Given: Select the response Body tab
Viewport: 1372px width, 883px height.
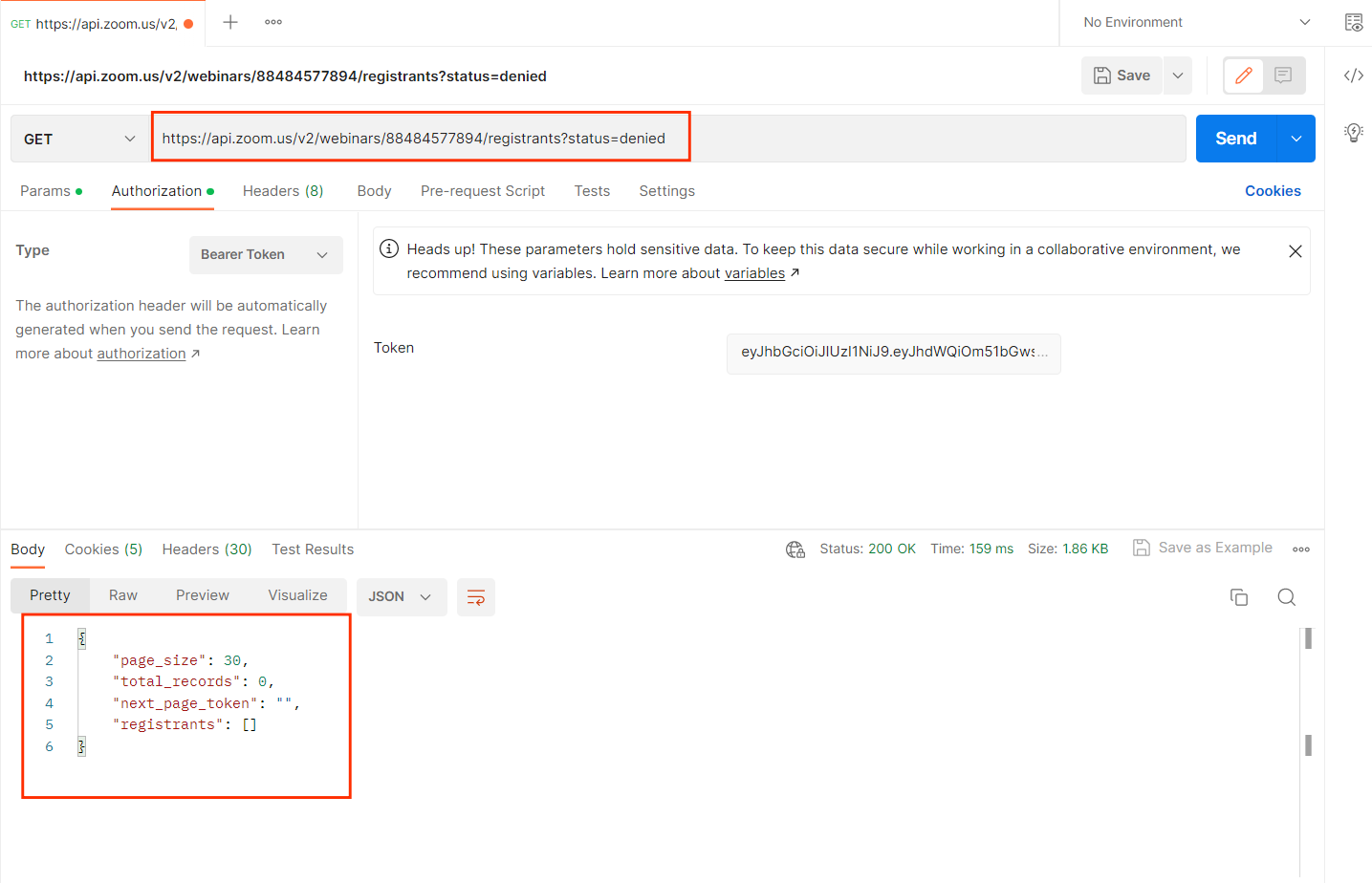Looking at the screenshot, I should 28,549.
